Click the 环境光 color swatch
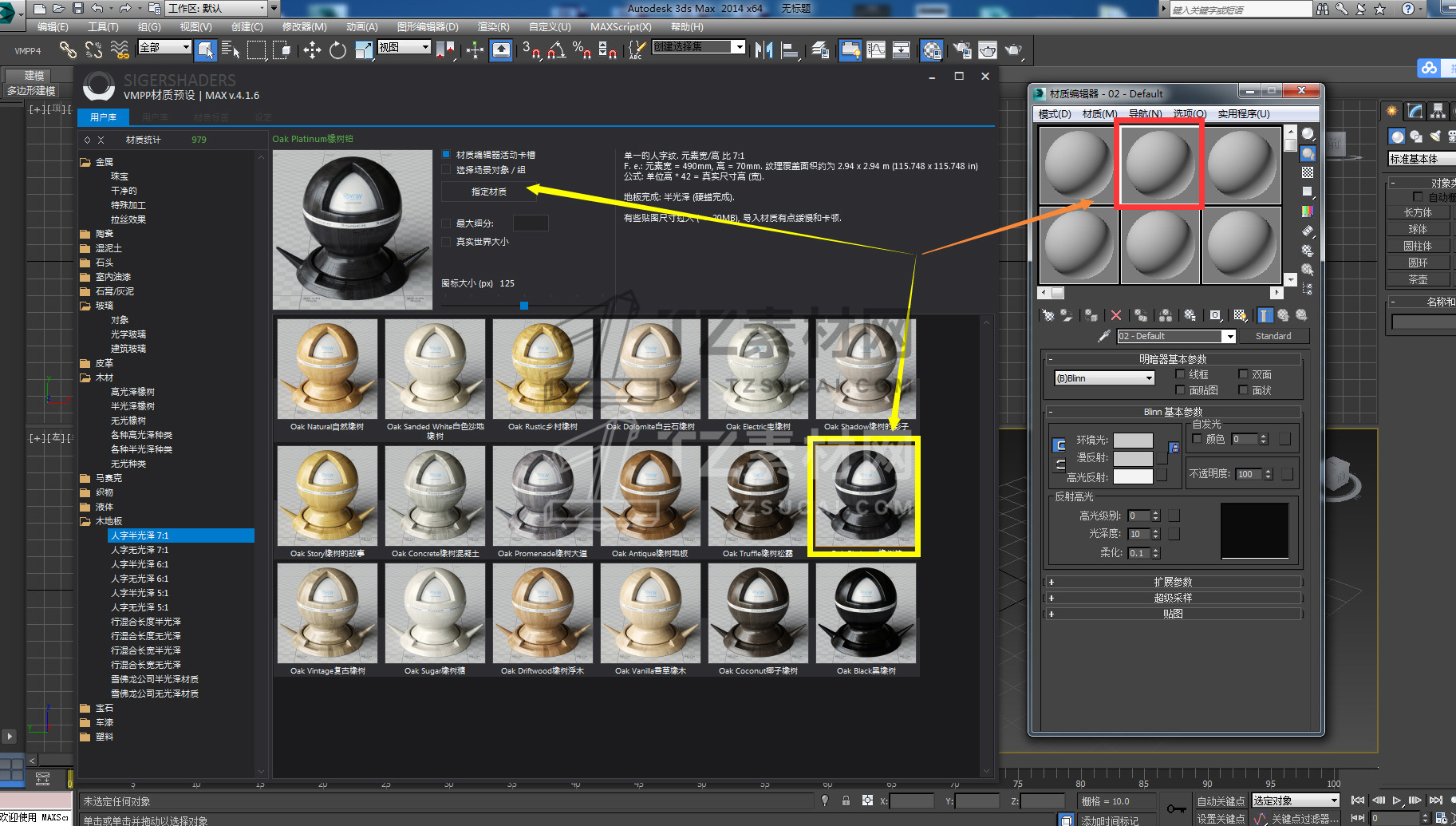The height and width of the screenshot is (826, 1456). 1133,440
